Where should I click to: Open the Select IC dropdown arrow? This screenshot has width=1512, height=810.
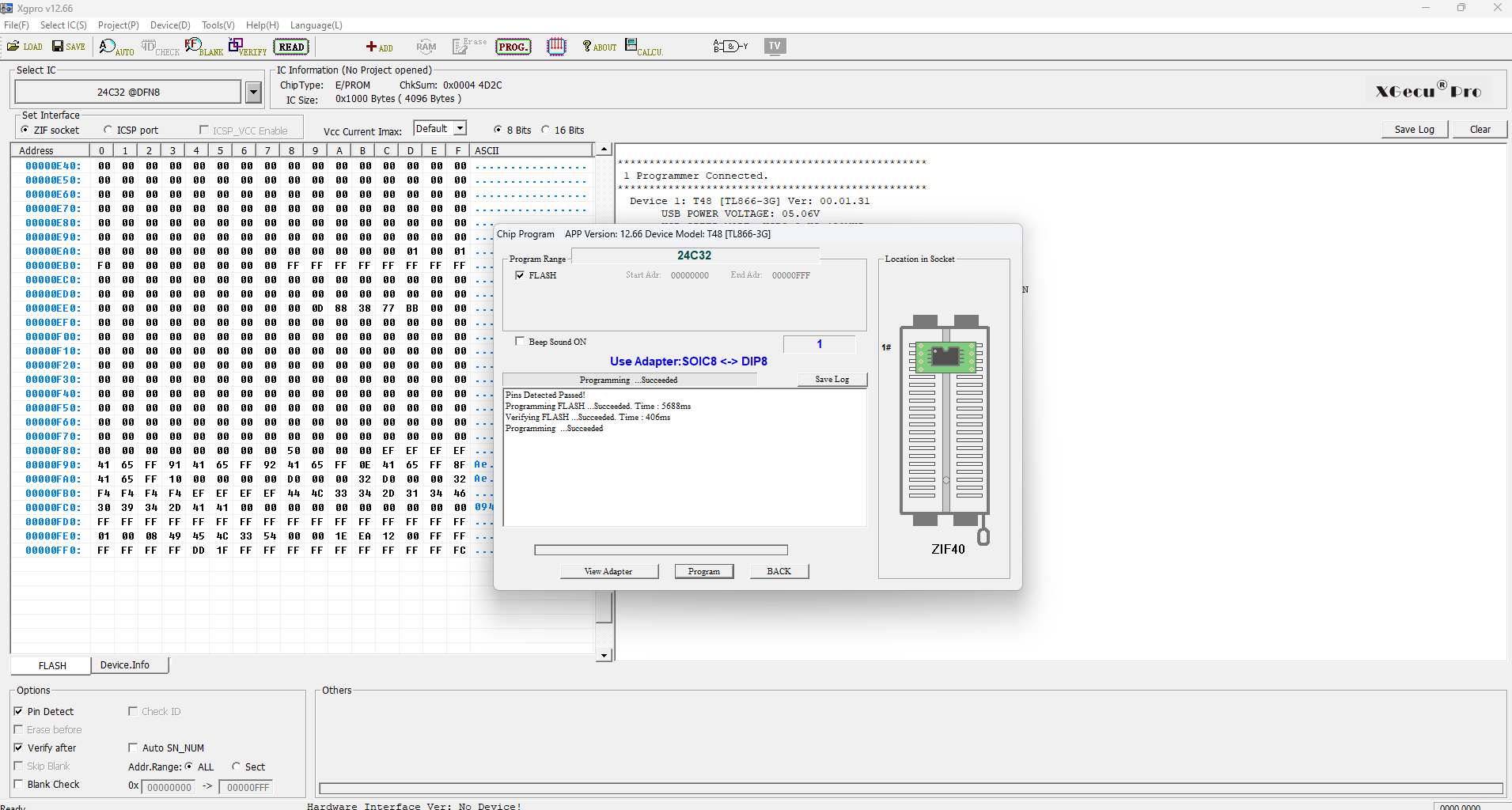[253, 93]
